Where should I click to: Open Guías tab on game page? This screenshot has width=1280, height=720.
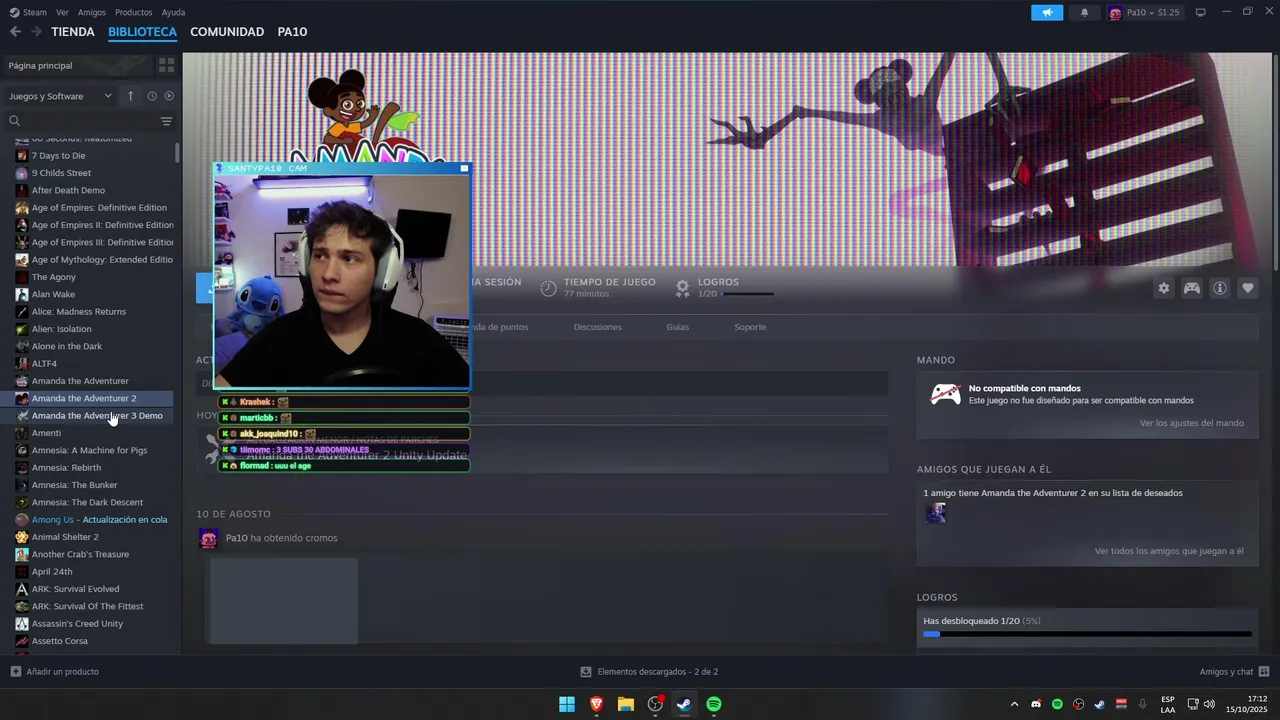pyautogui.click(x=678, y=327)
